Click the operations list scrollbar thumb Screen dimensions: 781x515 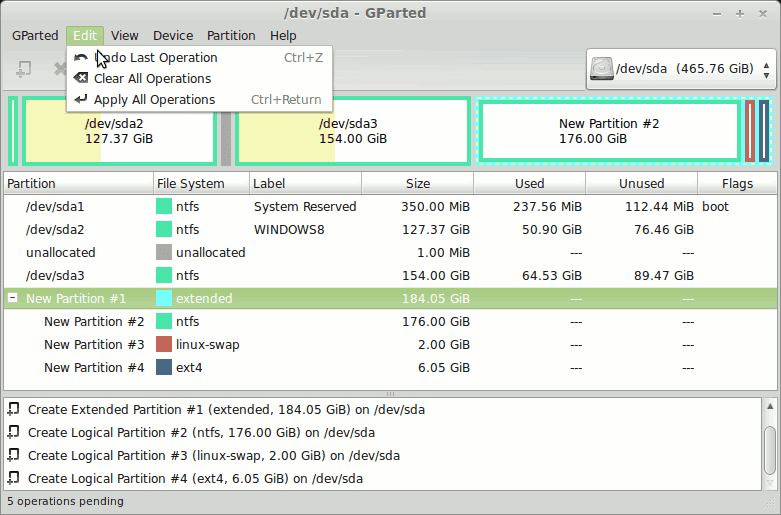[x=770, y=451]
